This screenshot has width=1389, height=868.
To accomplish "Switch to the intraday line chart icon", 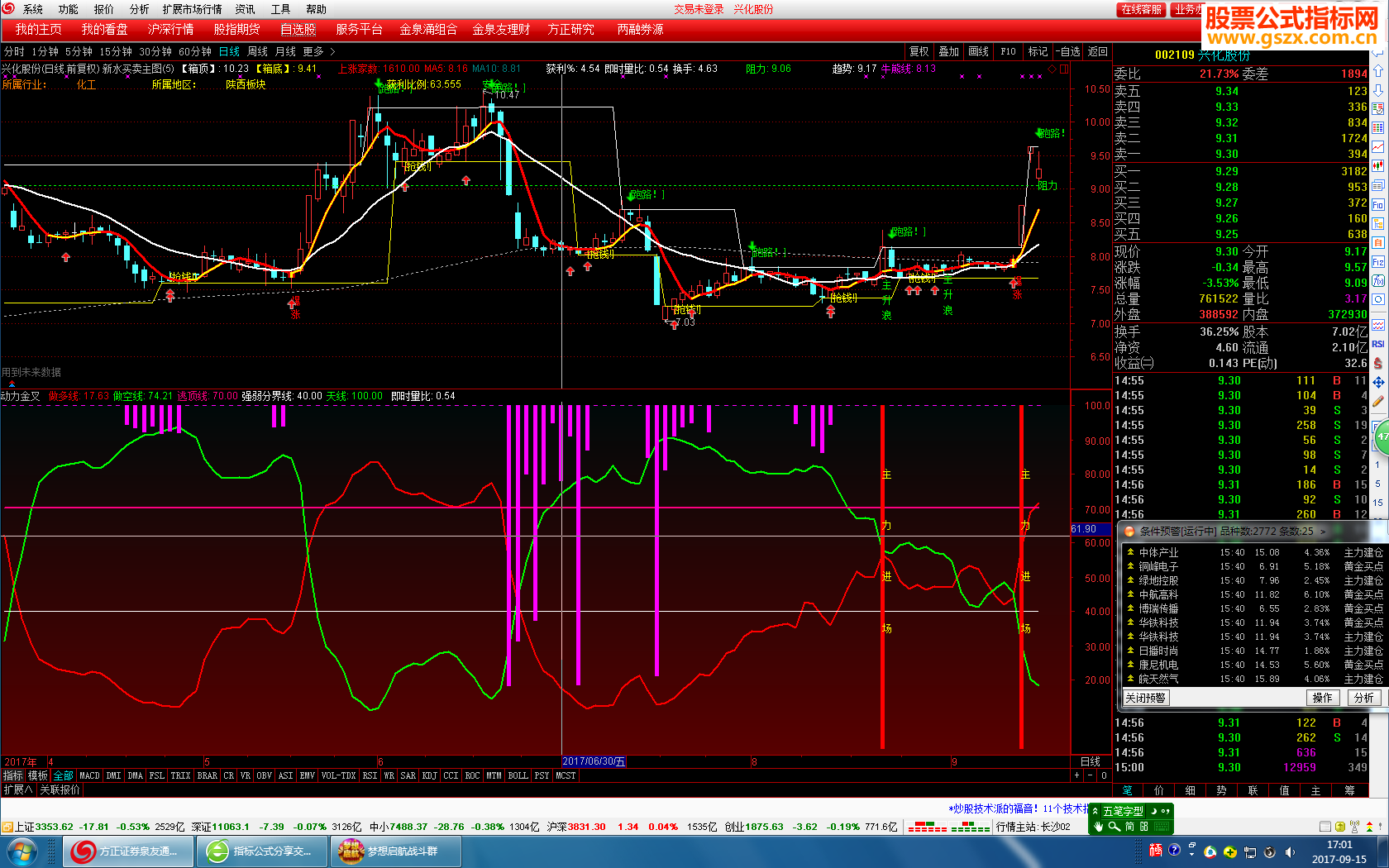I will 1378,146.
